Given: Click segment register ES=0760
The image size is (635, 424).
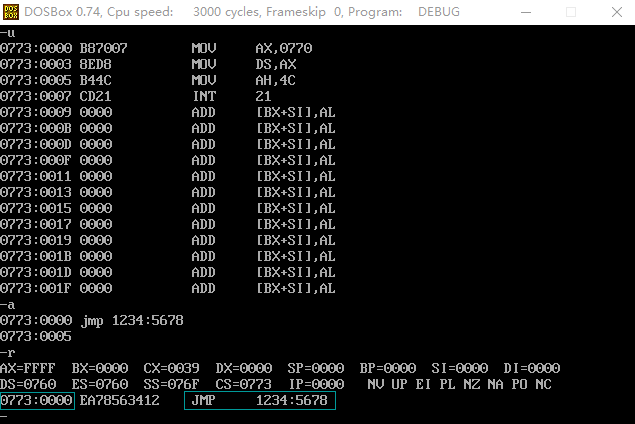Looking at the screenshot, I should point(100,384).
